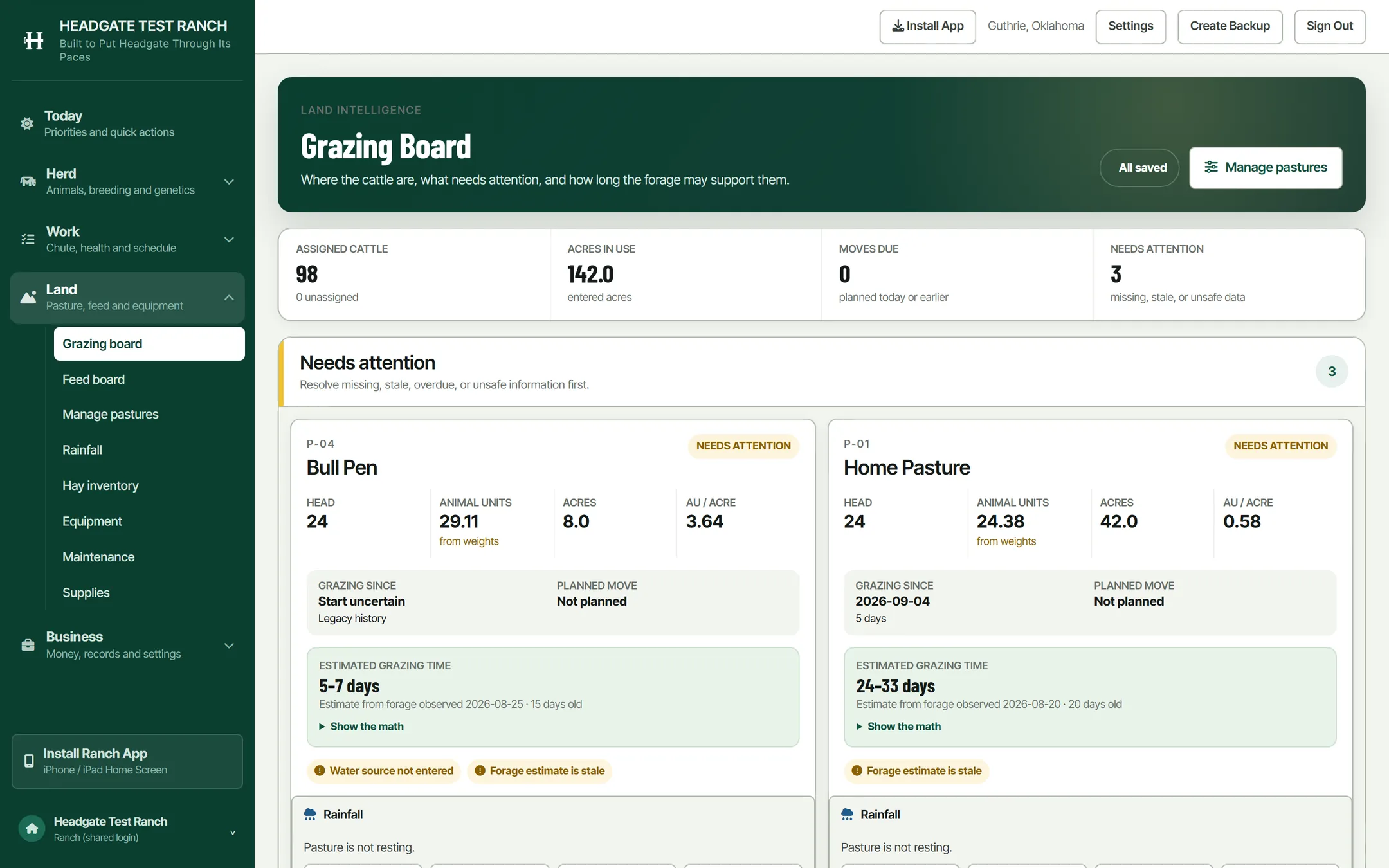Click the phone icon on Install Ranch App

coord(29,761)
